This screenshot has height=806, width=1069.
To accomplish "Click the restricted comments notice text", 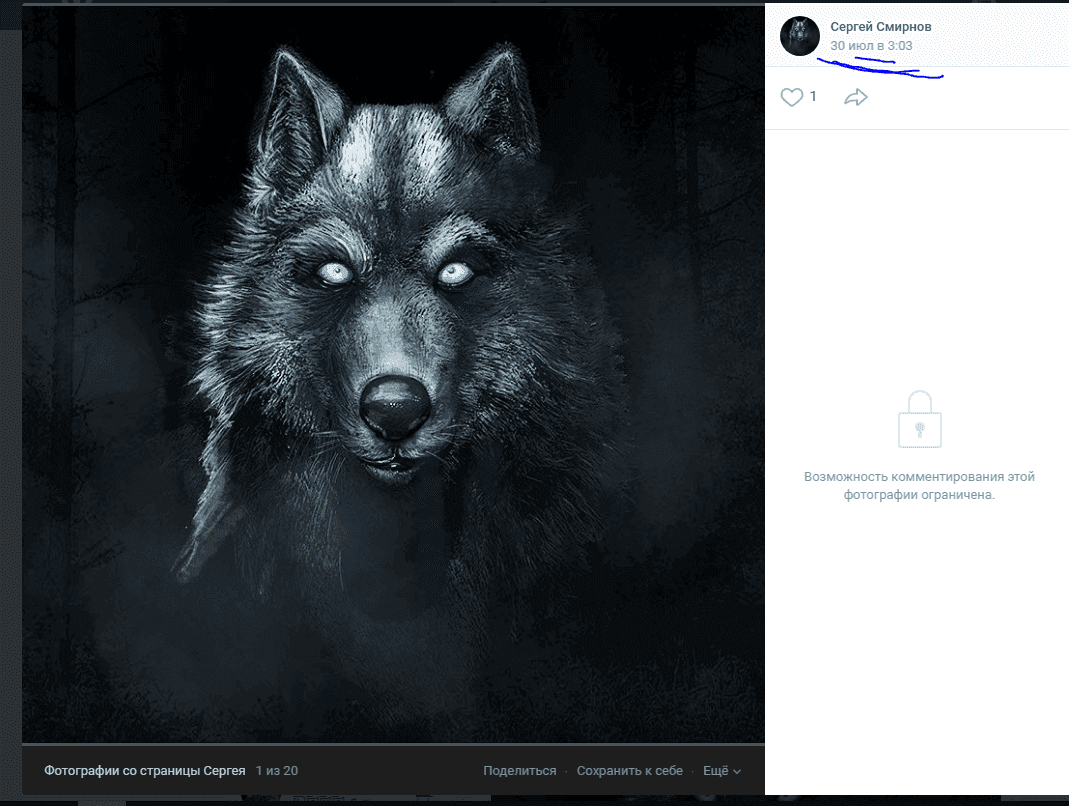I will (919, 486).
